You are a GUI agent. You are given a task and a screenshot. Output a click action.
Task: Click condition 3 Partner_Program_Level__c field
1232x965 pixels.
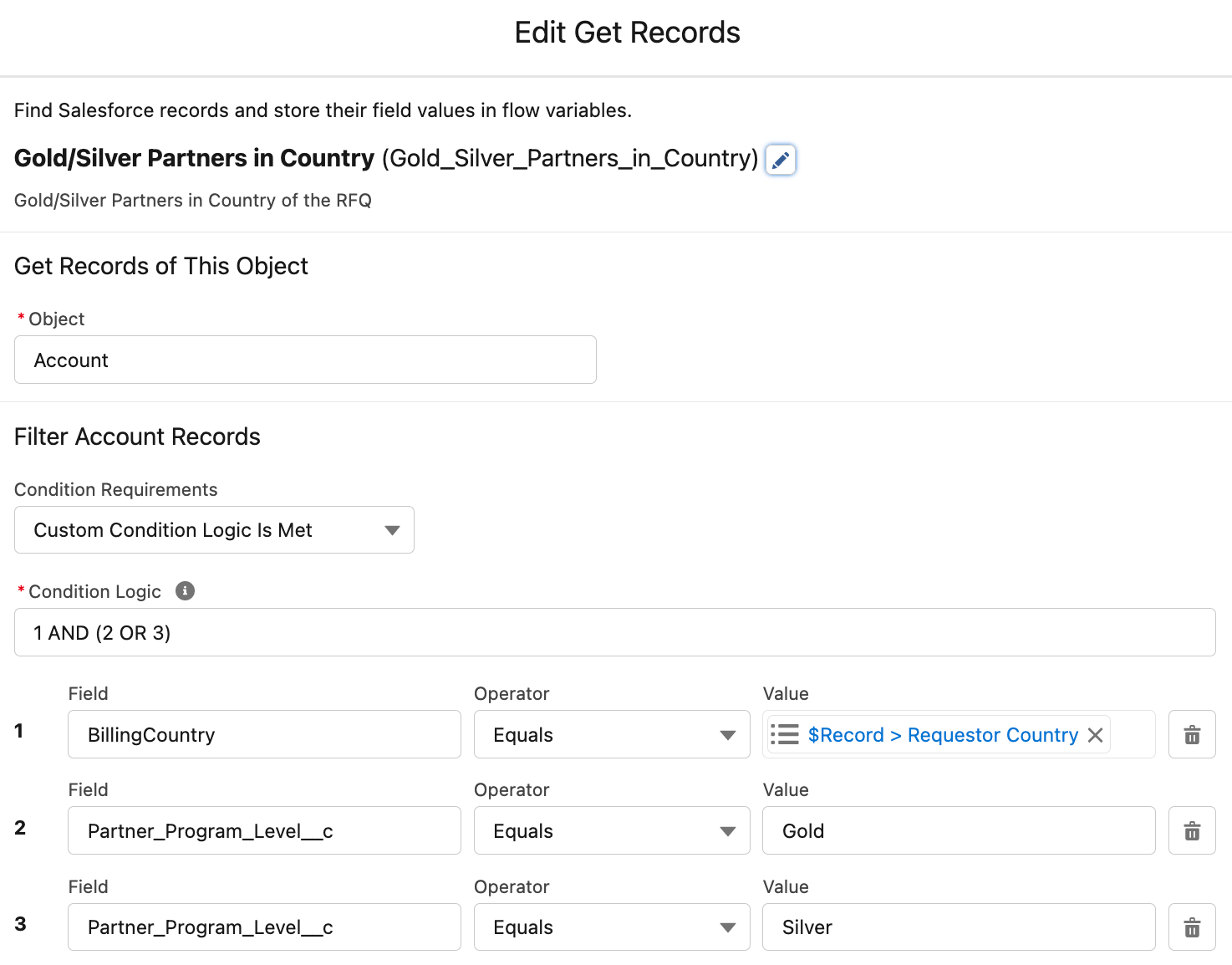point(264,927)
